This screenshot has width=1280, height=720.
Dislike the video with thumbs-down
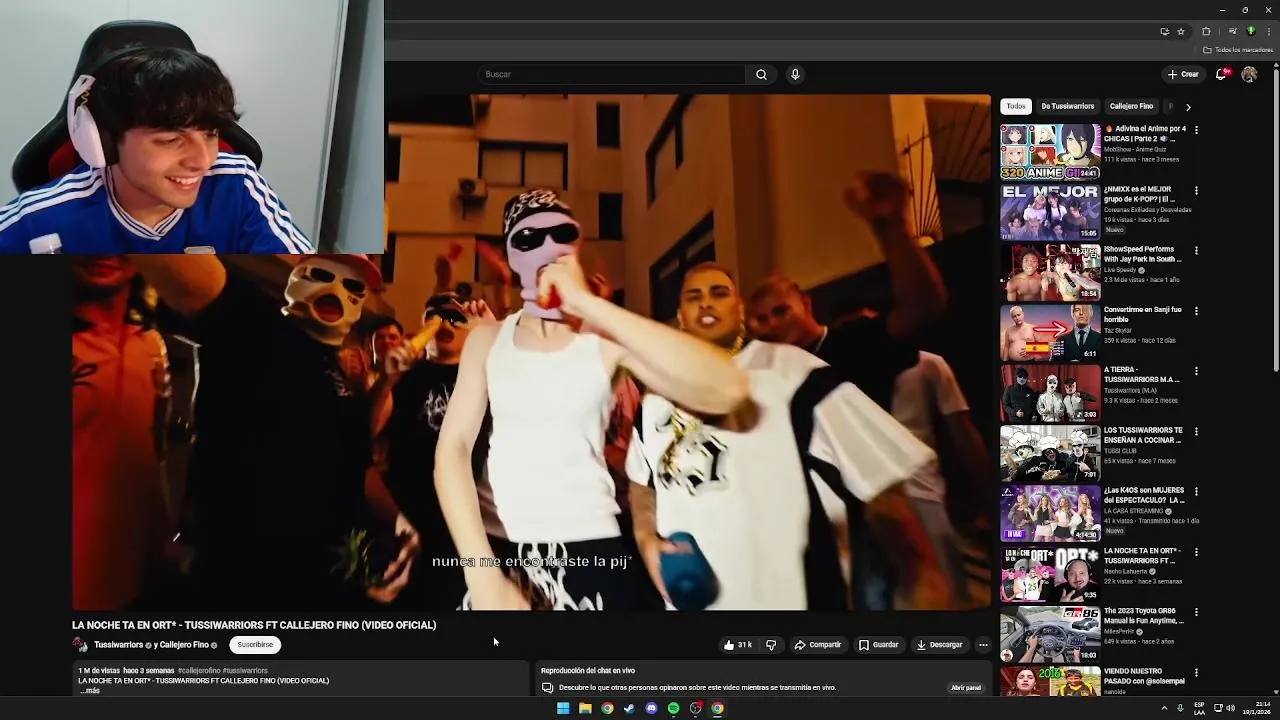[x=771, y=645]
